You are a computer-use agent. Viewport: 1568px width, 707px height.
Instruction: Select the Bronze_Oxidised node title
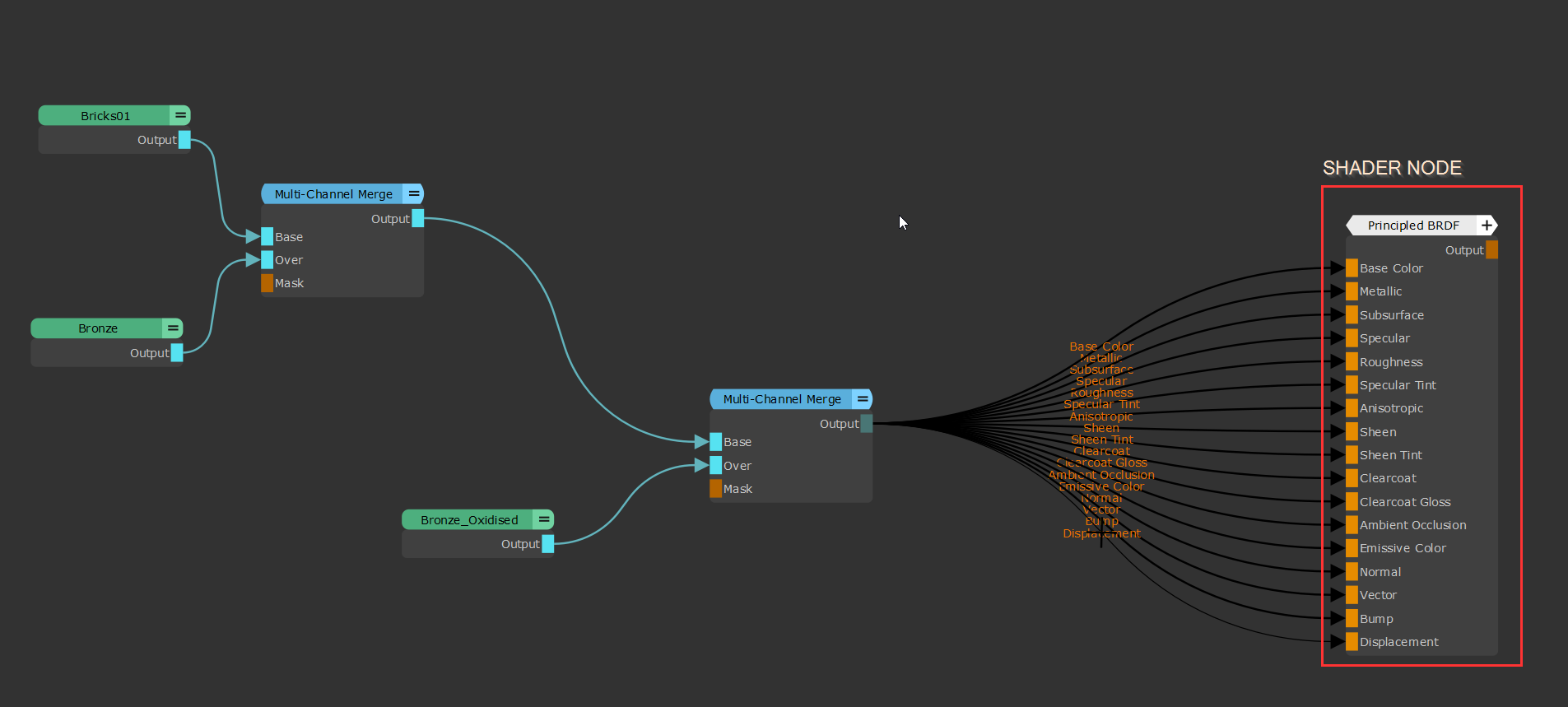point(469,520)
